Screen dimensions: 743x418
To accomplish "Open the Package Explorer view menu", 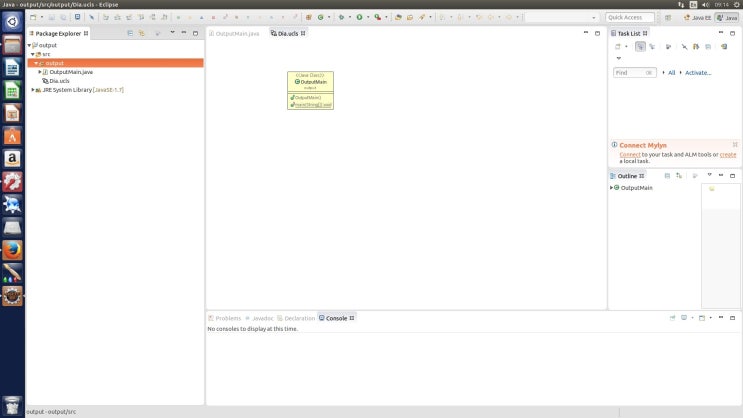I will tap(172, 33).
